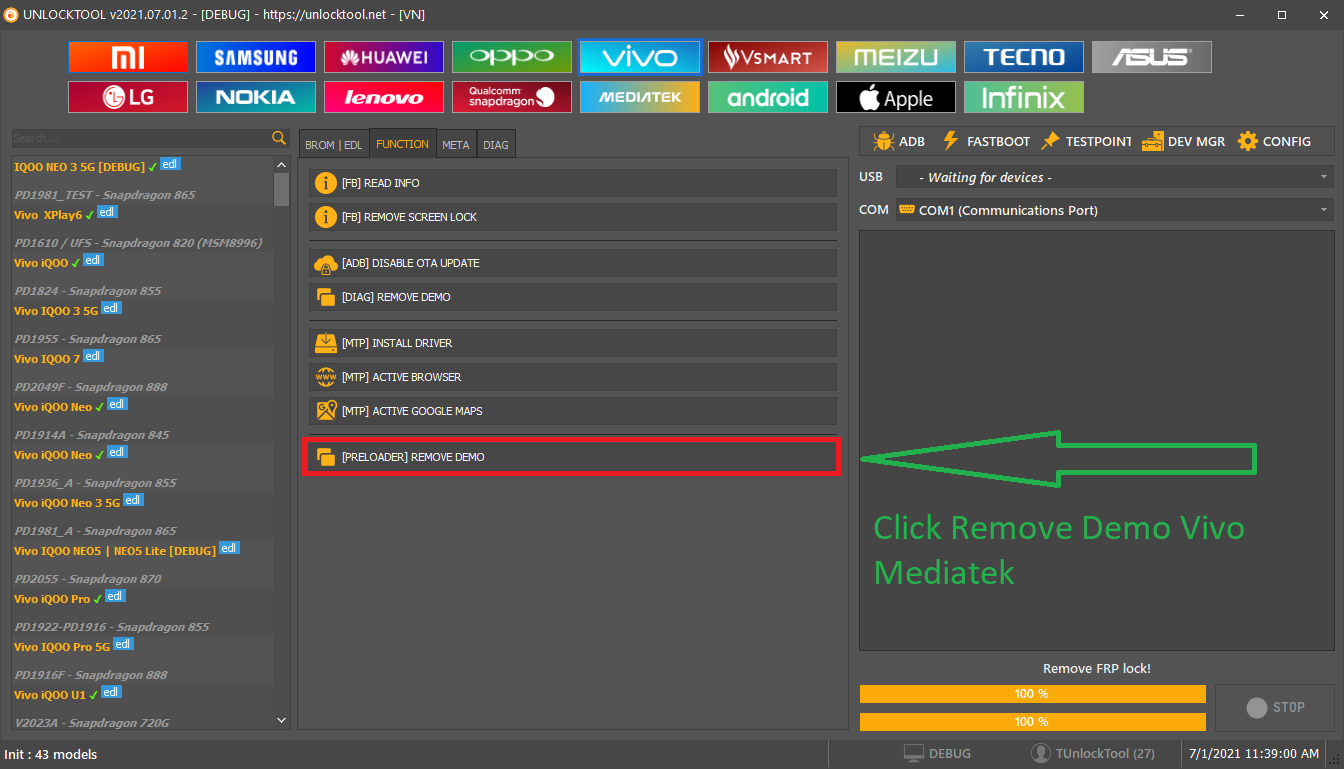This screenshot has height=769, width=1344.
Task: Click model list scrollbar down arrow
Action: (x=281, y=719)
